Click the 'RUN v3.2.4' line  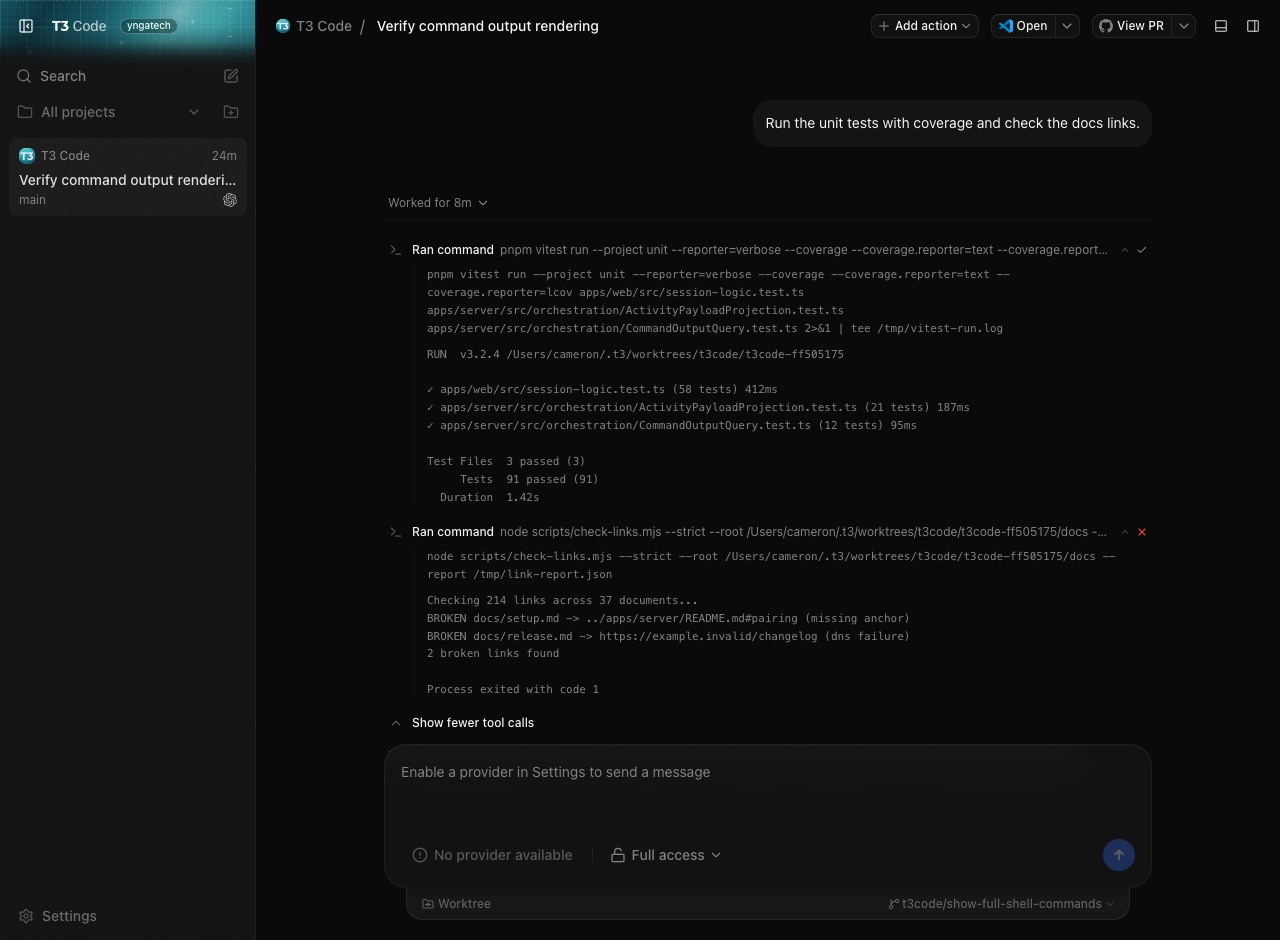coord(635,354)
